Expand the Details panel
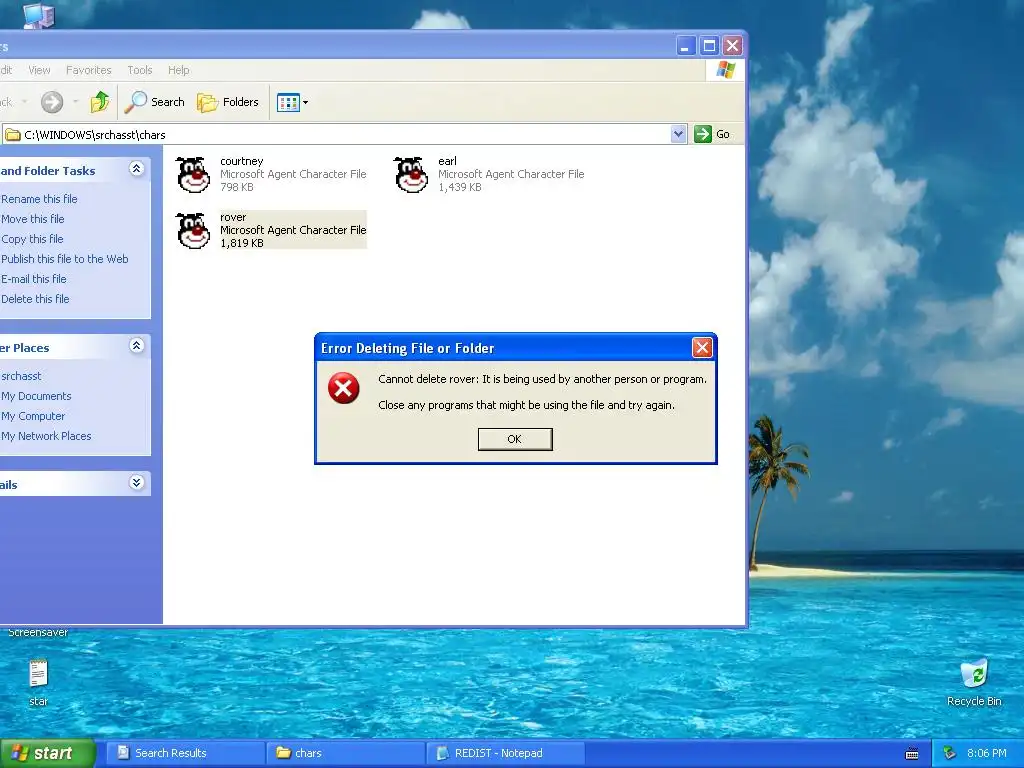 tap(136, 483)
